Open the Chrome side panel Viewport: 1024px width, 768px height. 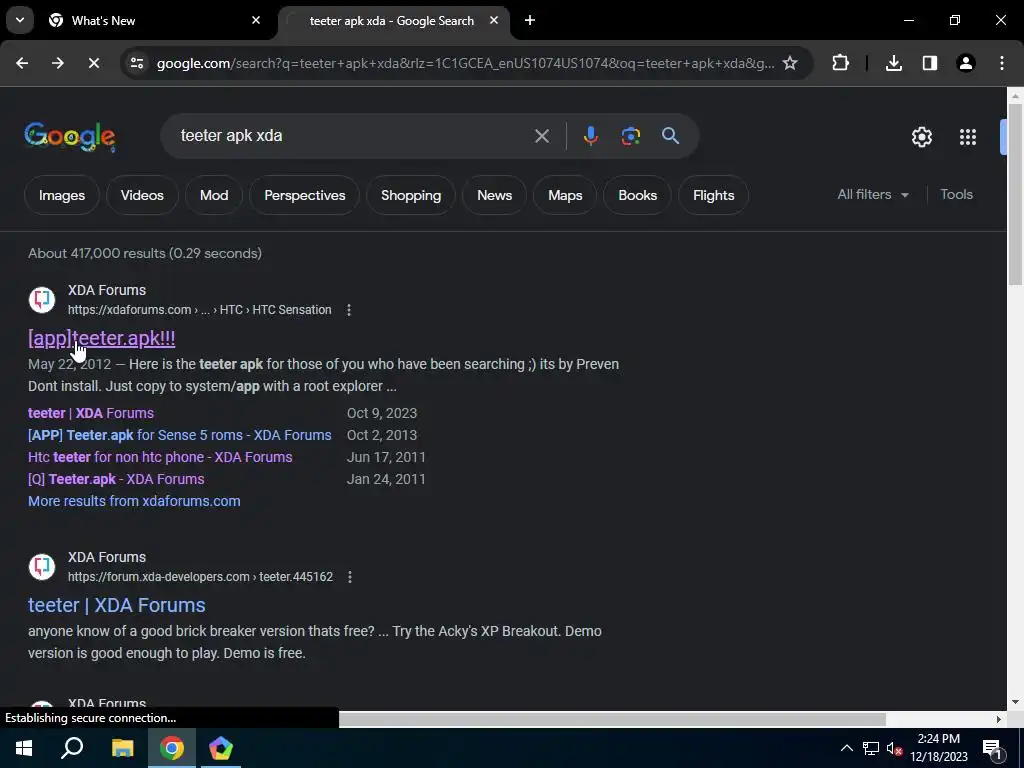[930, 63]
